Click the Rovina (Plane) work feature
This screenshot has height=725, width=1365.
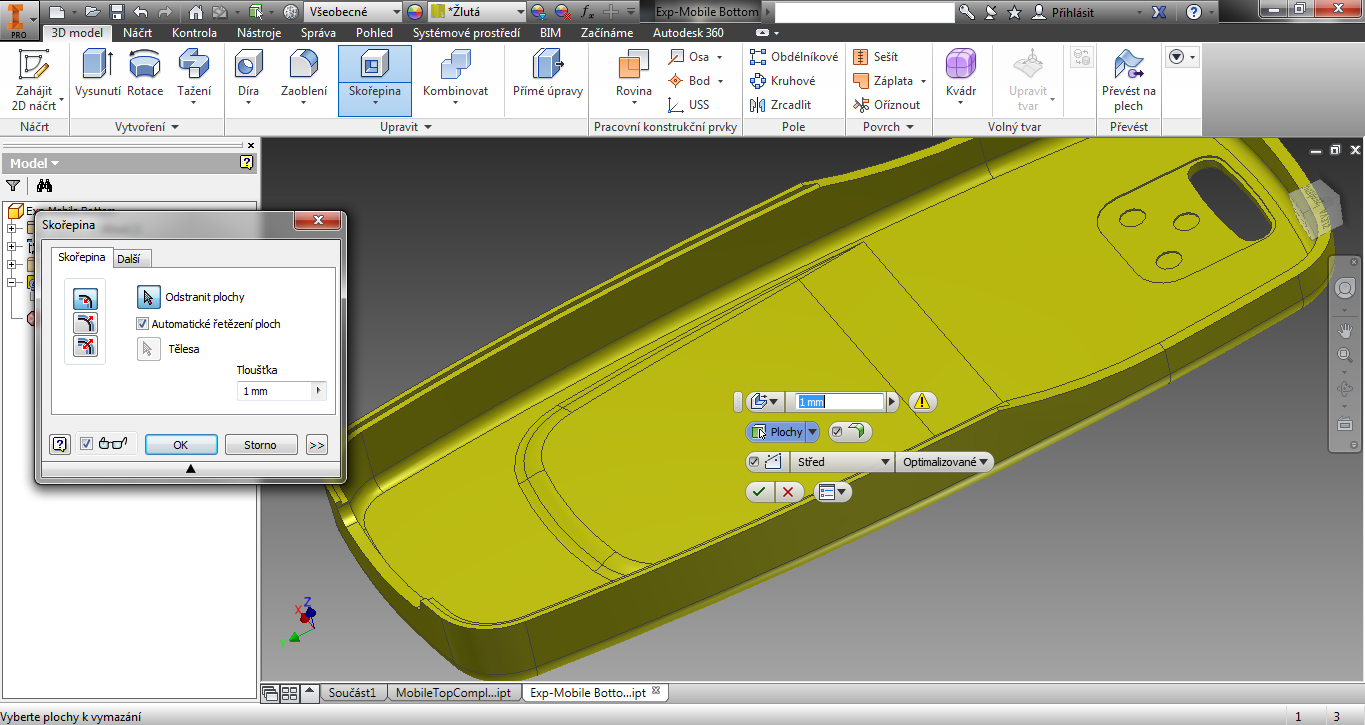[x=633, y=75]
